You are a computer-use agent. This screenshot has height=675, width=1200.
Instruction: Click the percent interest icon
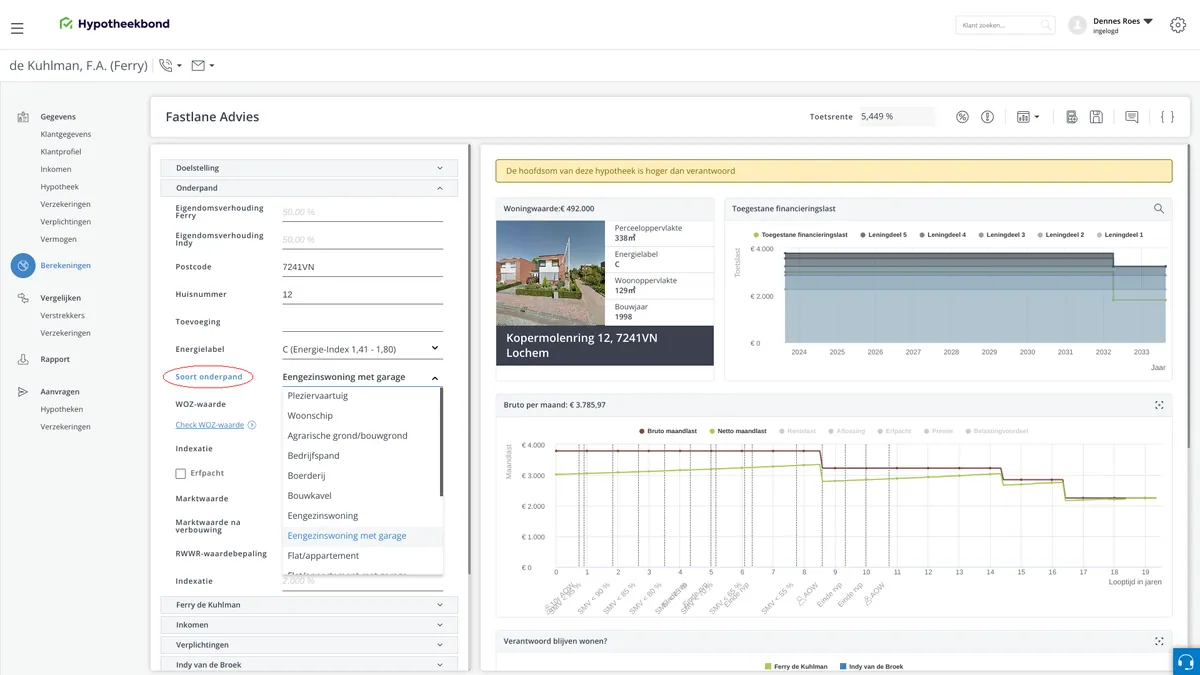962,117
